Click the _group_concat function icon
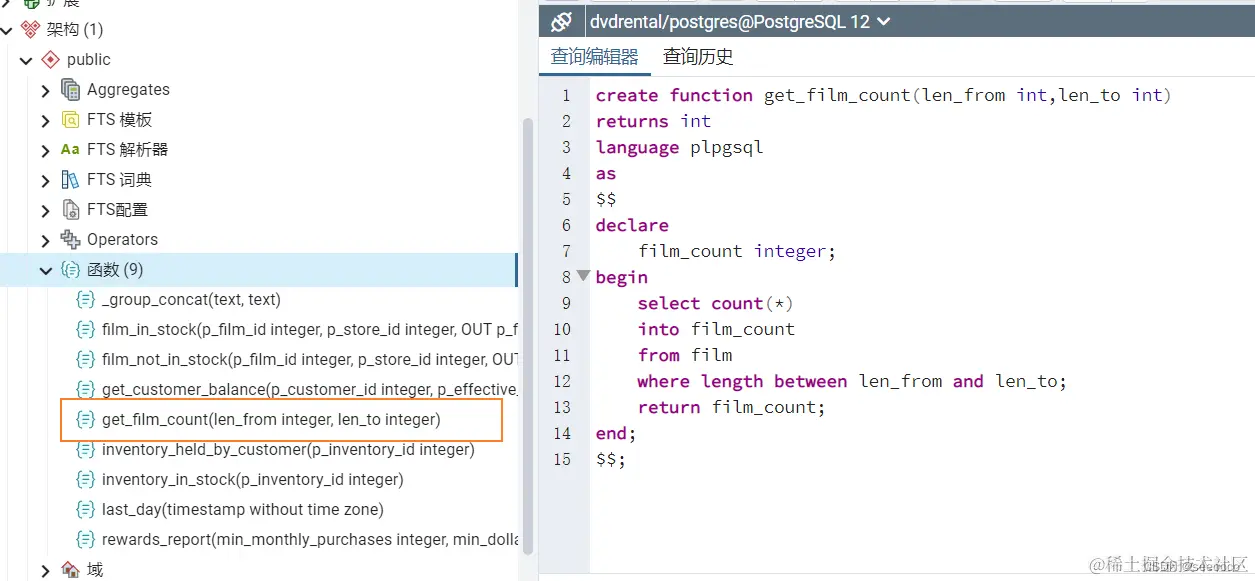This screenshot has height=581, width=1255. click(x=86, y=300)
